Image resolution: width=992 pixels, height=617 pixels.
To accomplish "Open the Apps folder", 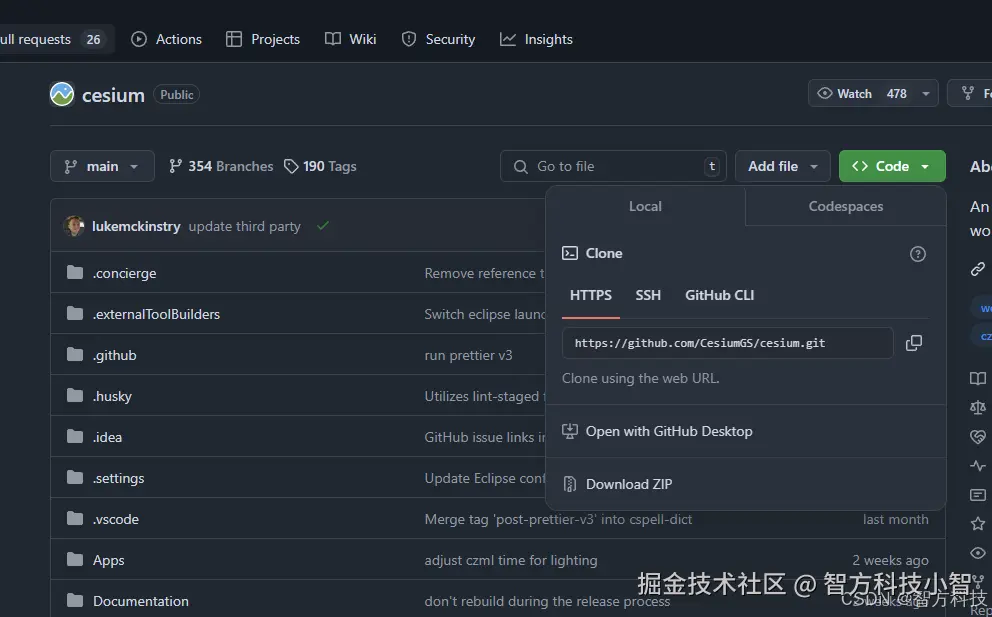I will 109,561.
